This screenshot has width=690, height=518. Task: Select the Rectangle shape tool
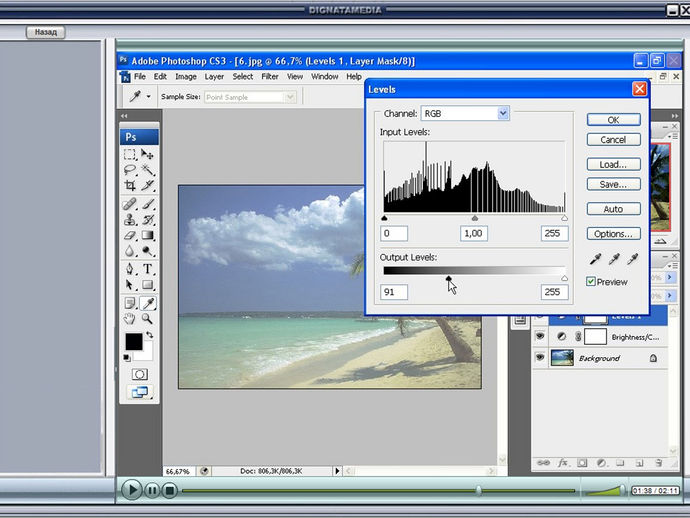click(x=147, y=285)
